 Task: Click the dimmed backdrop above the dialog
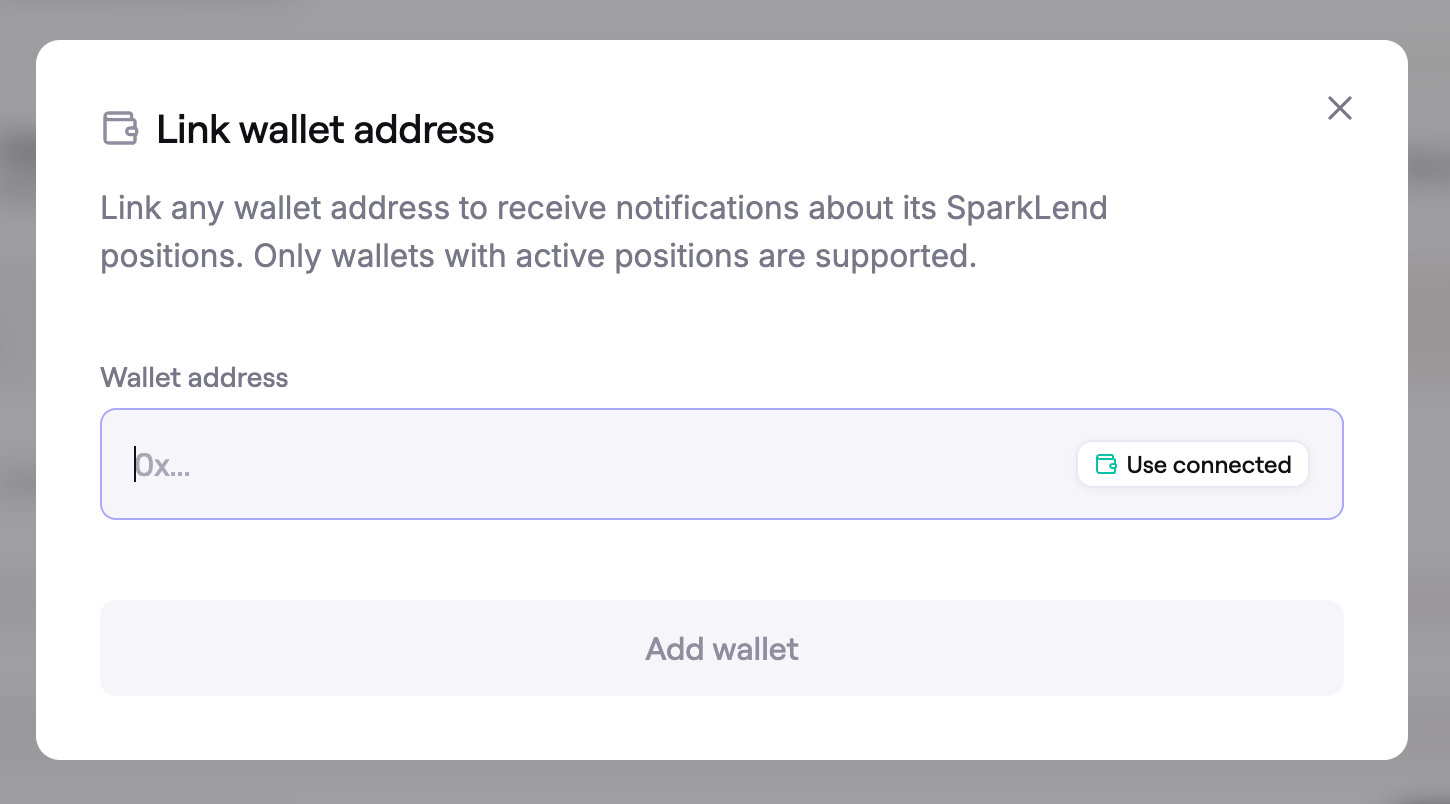[x=724, y=18]
